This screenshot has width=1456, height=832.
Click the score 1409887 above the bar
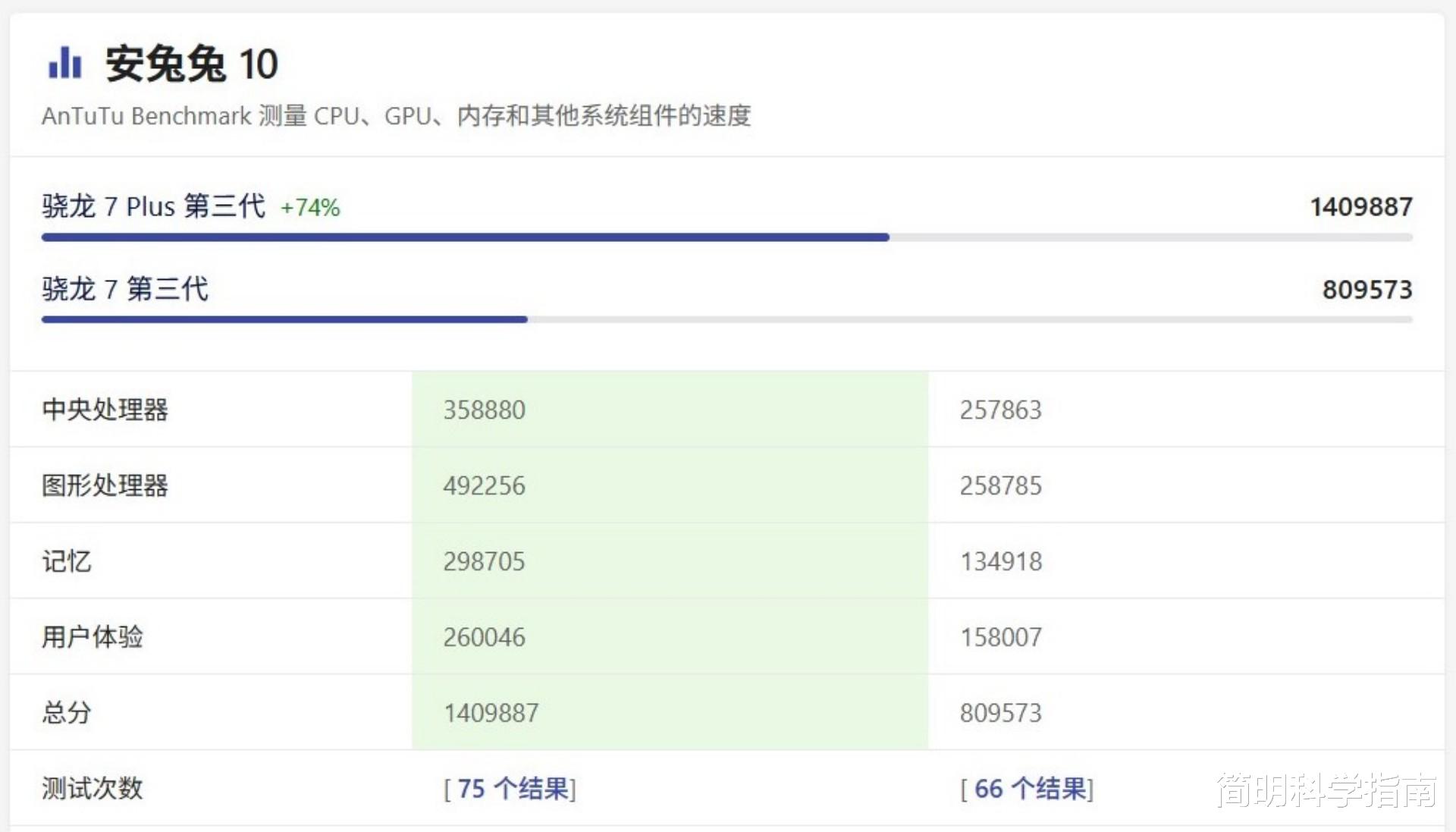coord(1361,207)
